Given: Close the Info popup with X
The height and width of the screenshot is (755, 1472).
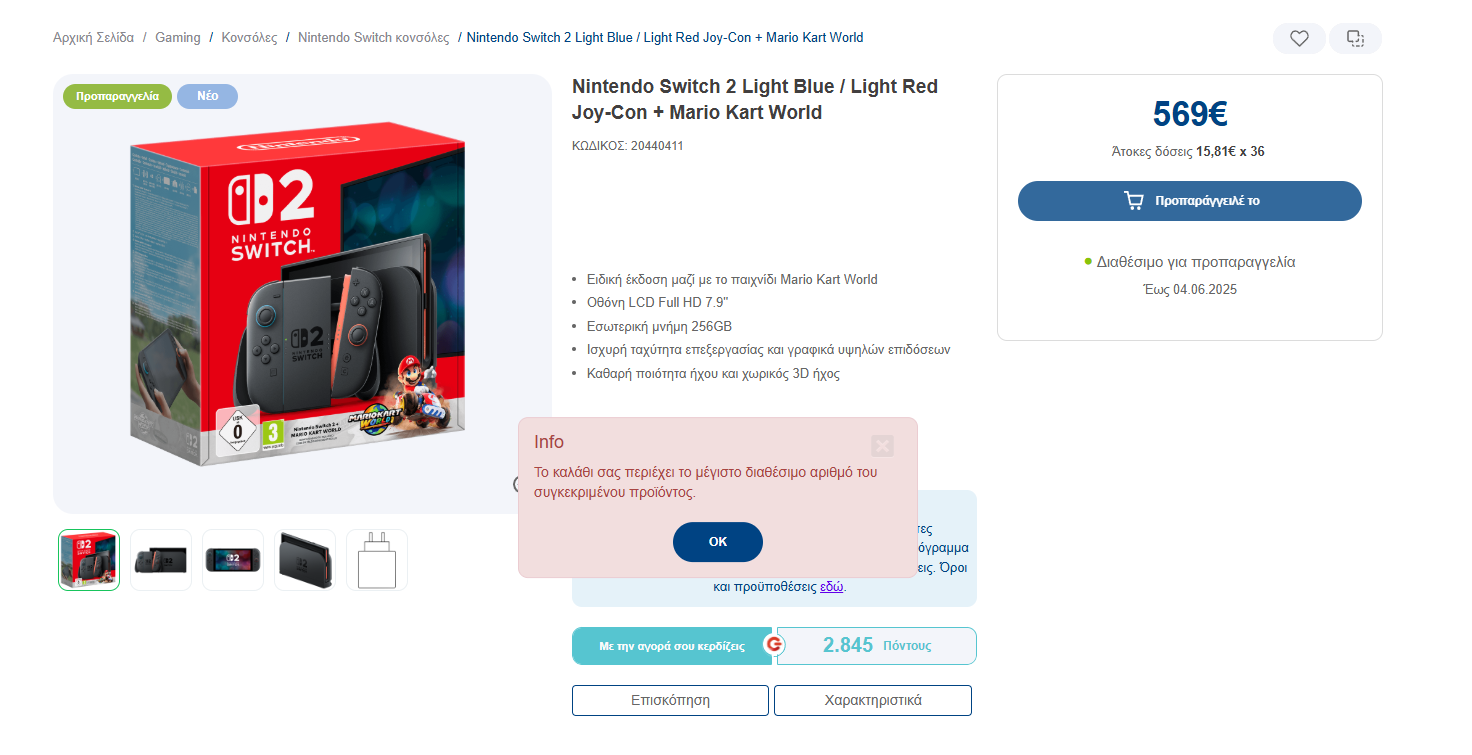Looking at the screenshot, I should click(x=882, y=446).
